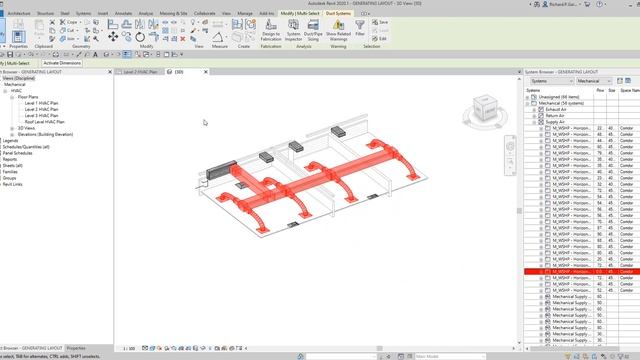The height and width of the screenshot is (360, 640).
Task: Open the user sign-in account menu
Action: coord(562,4)
